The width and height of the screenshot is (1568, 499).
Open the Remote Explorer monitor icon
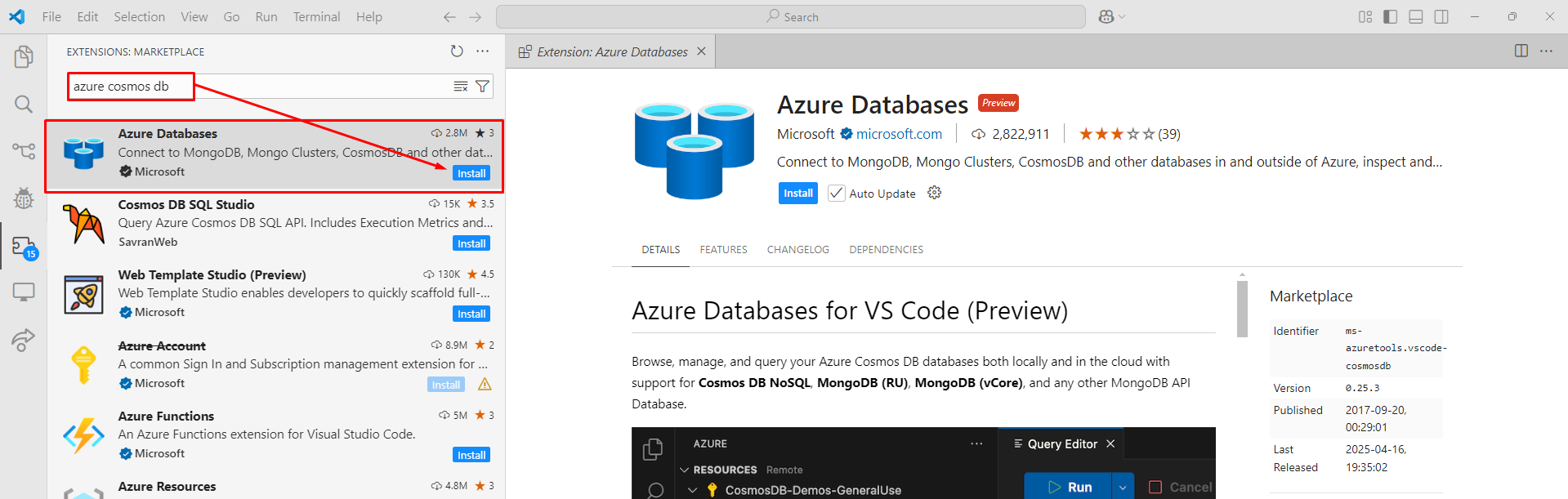(24, 292)
